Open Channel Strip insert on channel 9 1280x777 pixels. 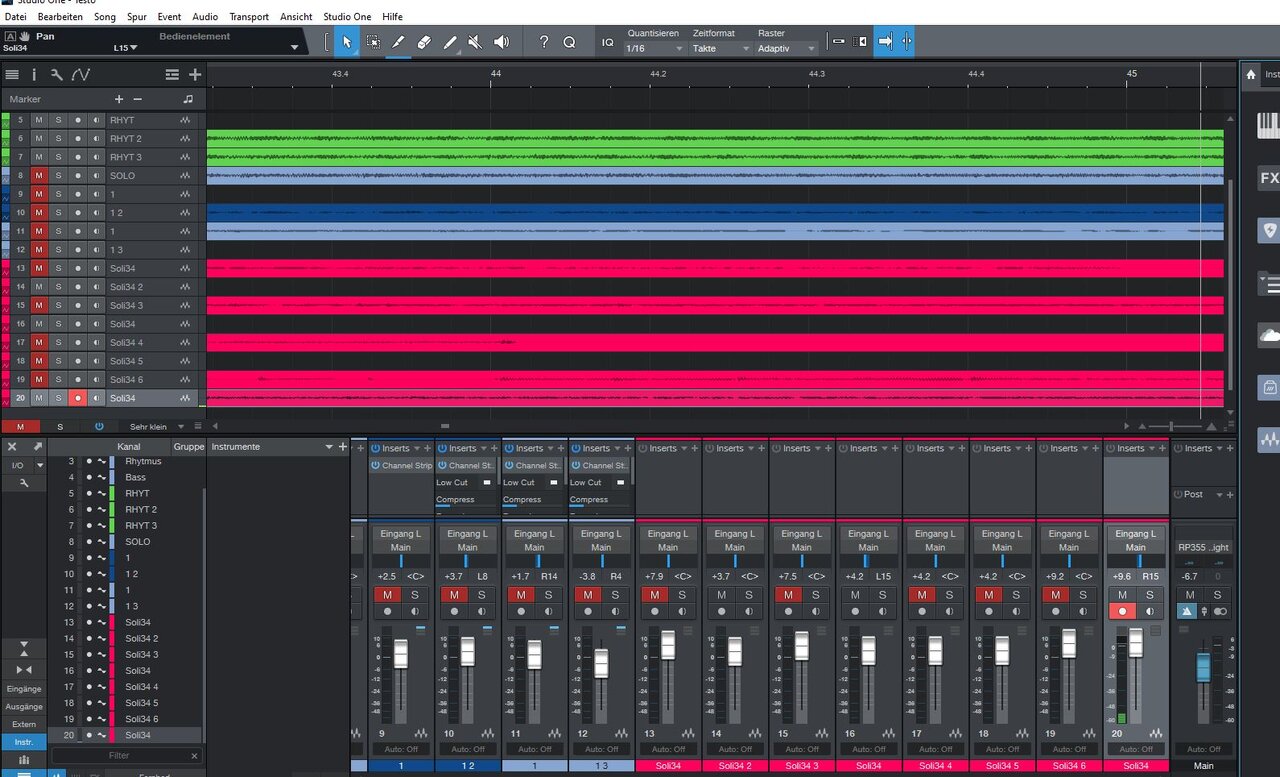point(401,465)
